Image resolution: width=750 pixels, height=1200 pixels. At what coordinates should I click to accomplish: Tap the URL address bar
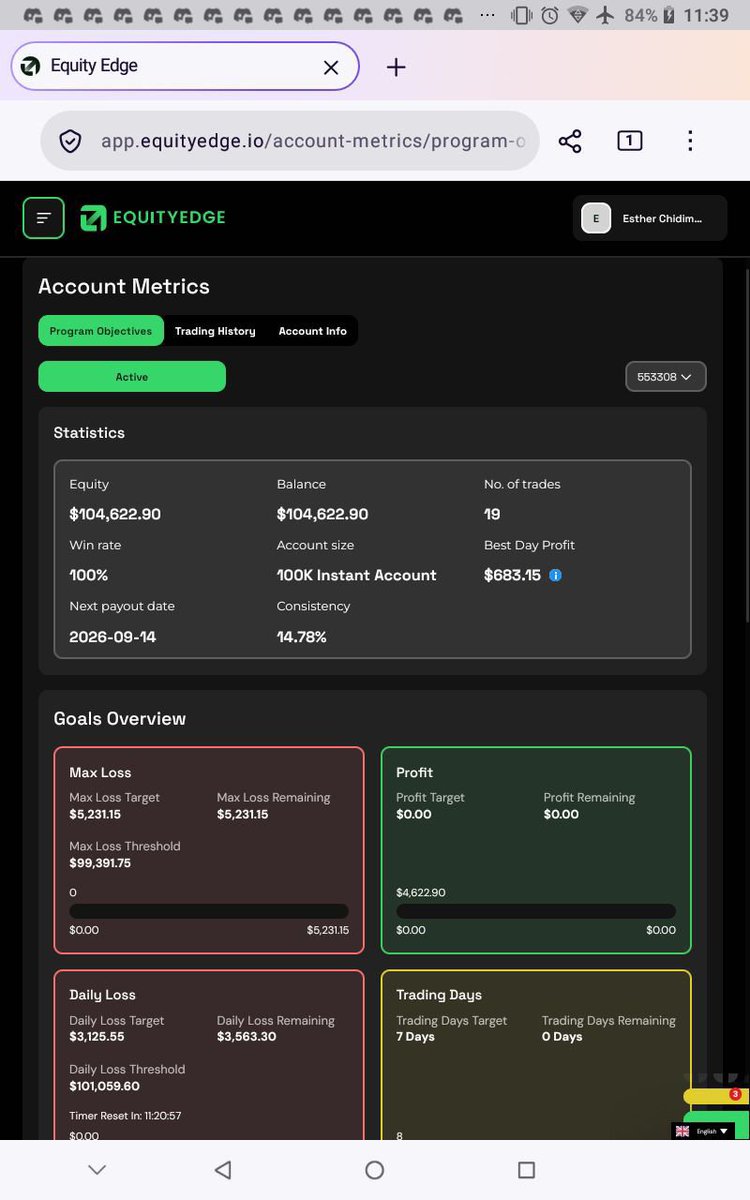click(290, 141)
